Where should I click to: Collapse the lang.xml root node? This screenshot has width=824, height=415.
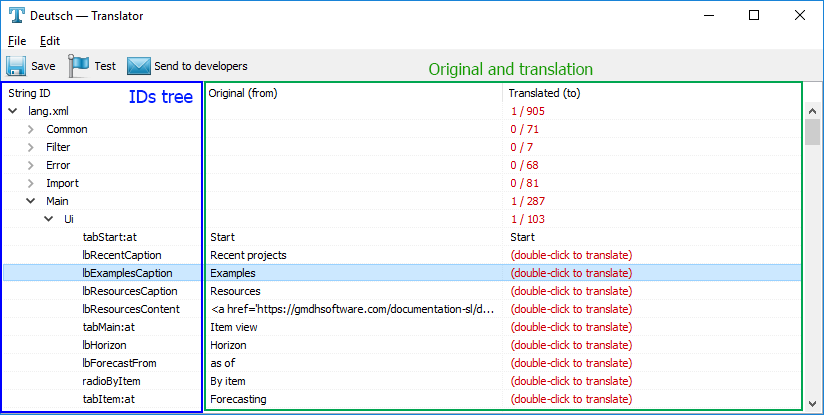[13, 111]
